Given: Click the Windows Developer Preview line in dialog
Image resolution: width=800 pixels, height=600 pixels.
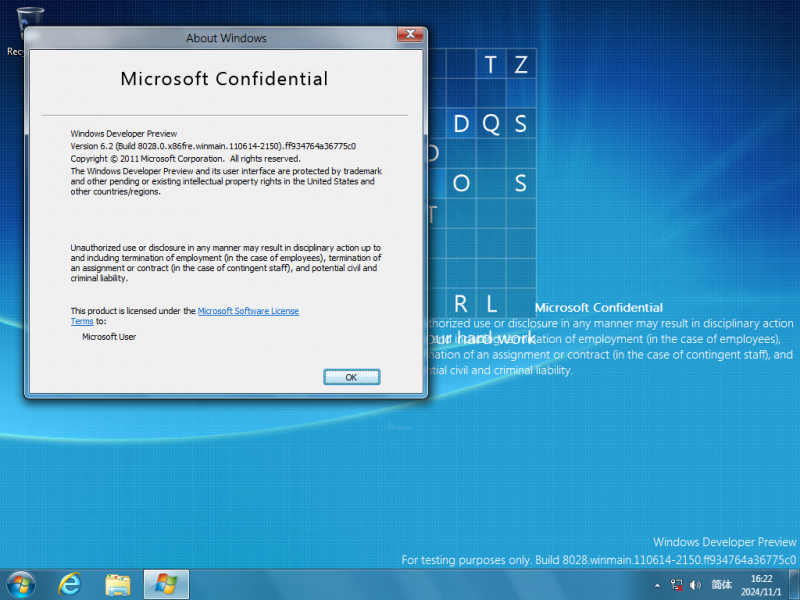Looking at the screenshot, I should pos(123,134).
